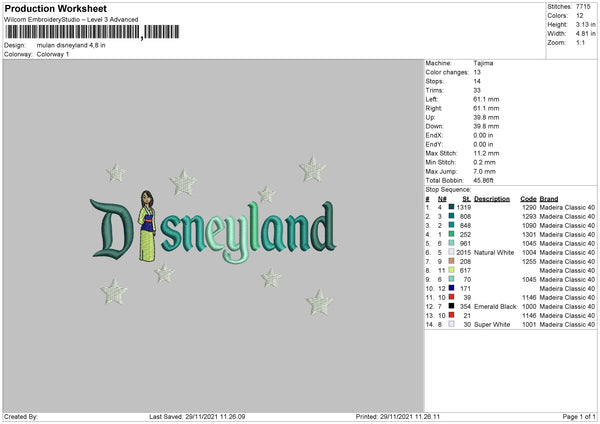Select the Color changes value 13

click(x=477, y=72)
